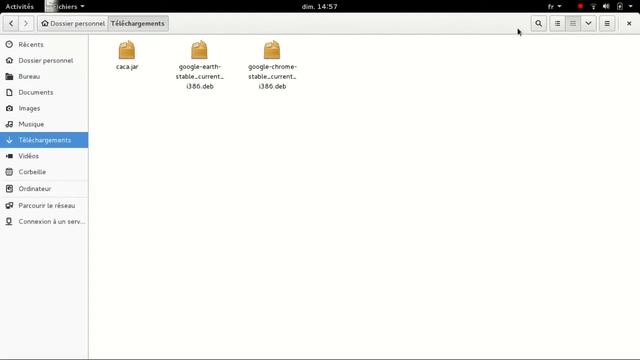
Task: Click the red recording indicator
Action: (580, 7)
